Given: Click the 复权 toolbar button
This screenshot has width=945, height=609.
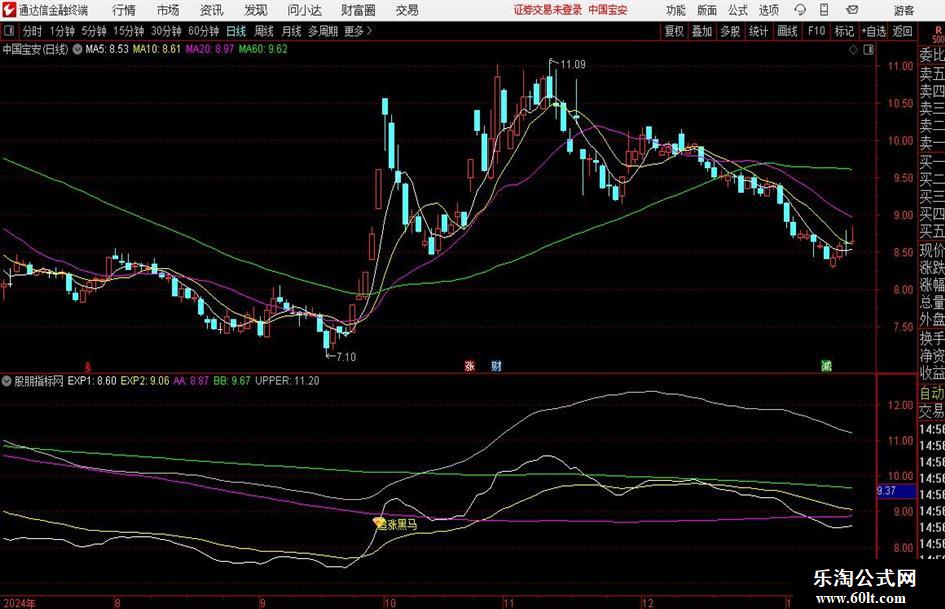Looking at the screenshot, I should click(x=674, y=31).
